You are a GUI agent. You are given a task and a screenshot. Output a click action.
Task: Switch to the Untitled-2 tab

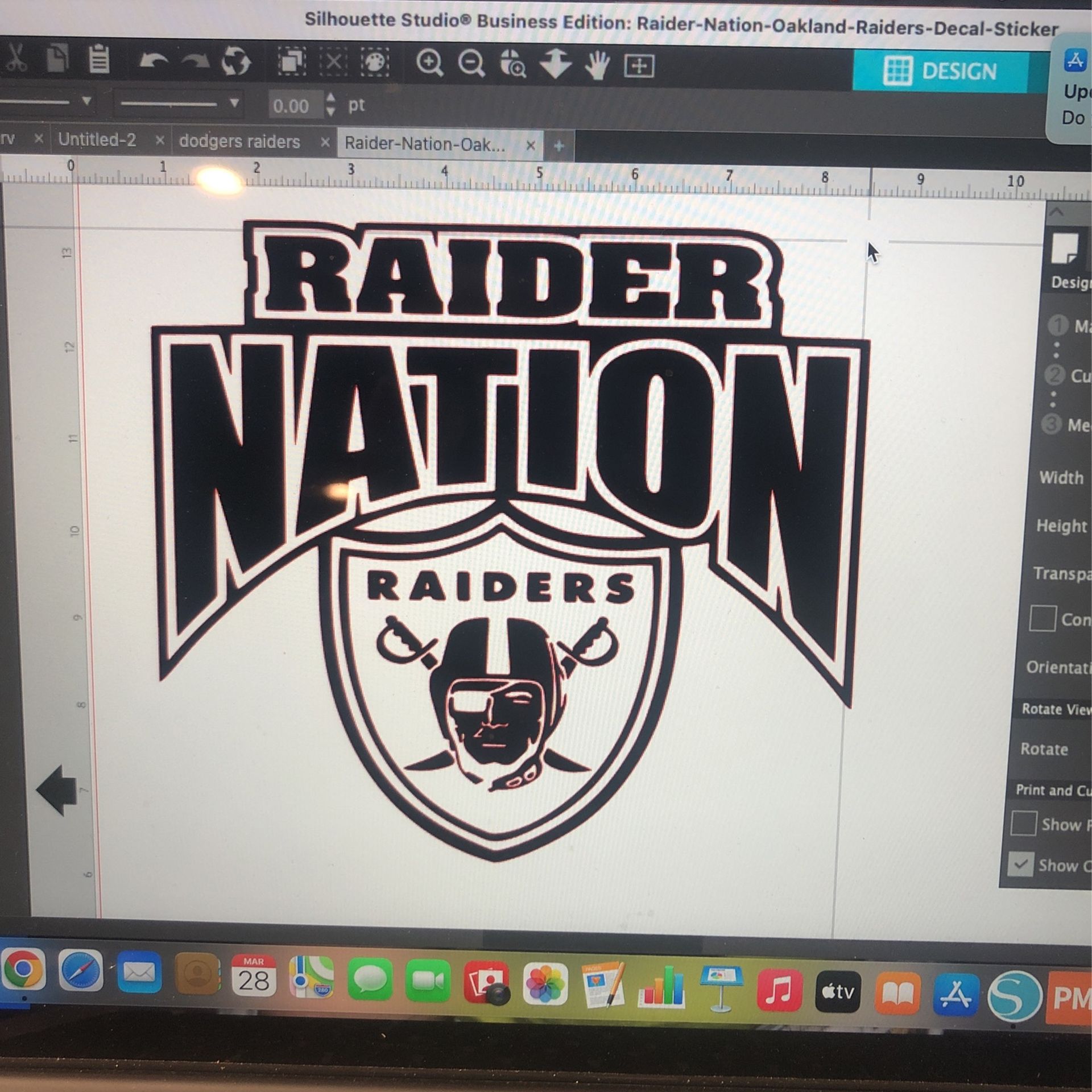(x=97, y=139)
